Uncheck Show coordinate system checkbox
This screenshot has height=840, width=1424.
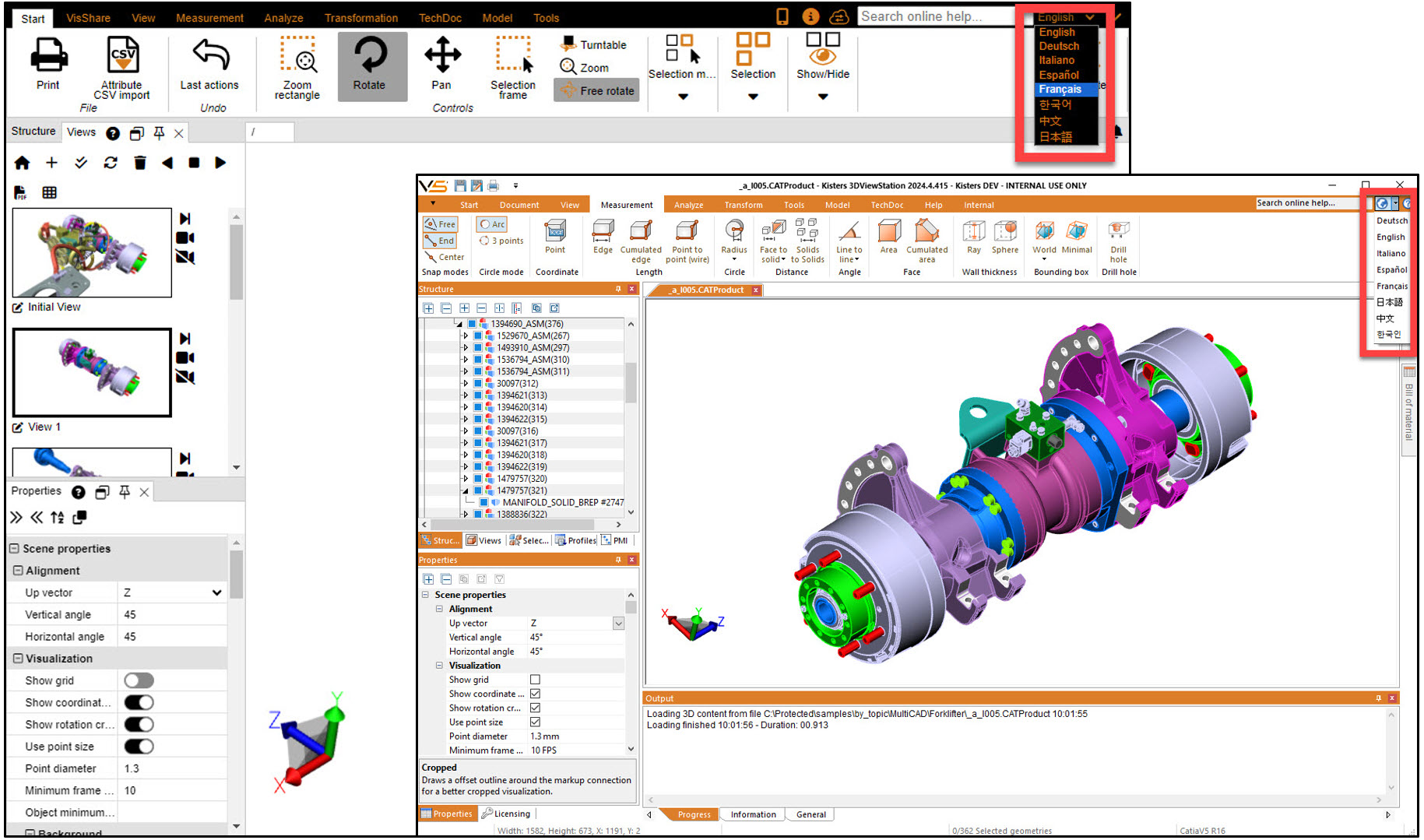pos(535,694)
